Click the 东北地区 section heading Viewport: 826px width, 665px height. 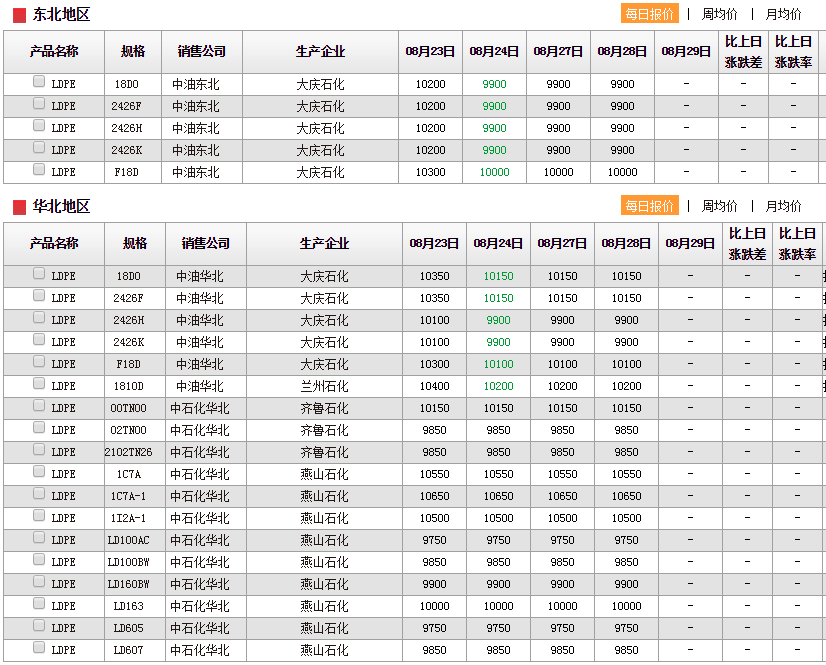[x=61, y=14]
